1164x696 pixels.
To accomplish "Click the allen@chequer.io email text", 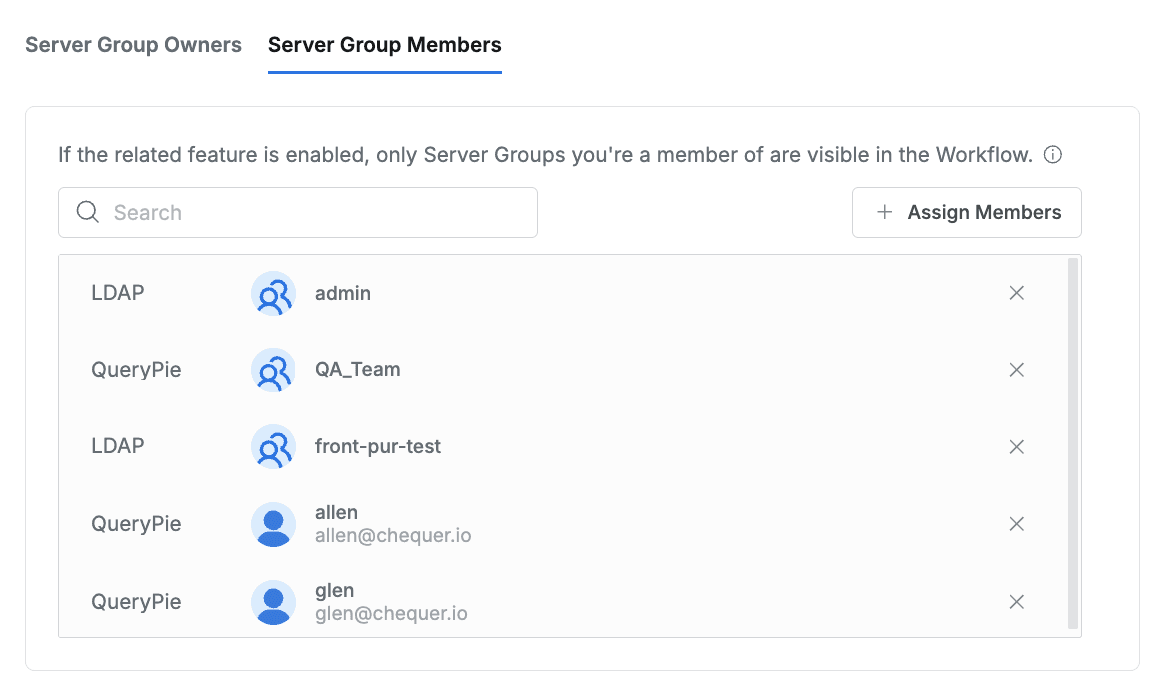I will (x=393, y=536).
